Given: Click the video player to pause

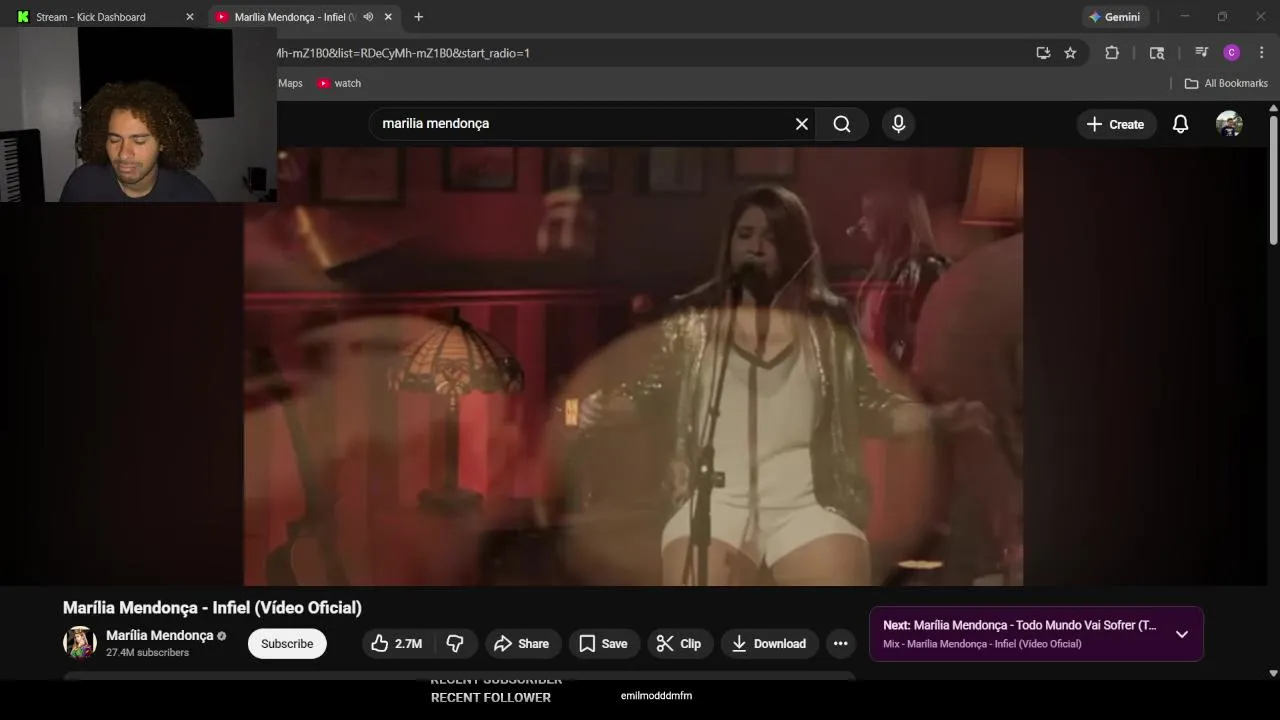Looking at the screenshot, I should (633, 366).
